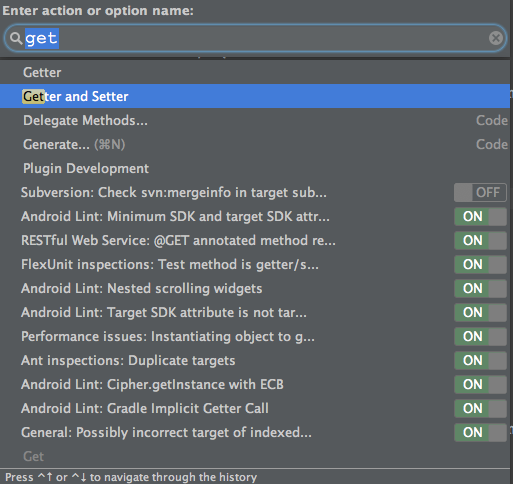Viewport: 513px width, 484px height.
Task: Toggle Subversion svn:mergeinfo check switch
Action: tap(480, 192)
